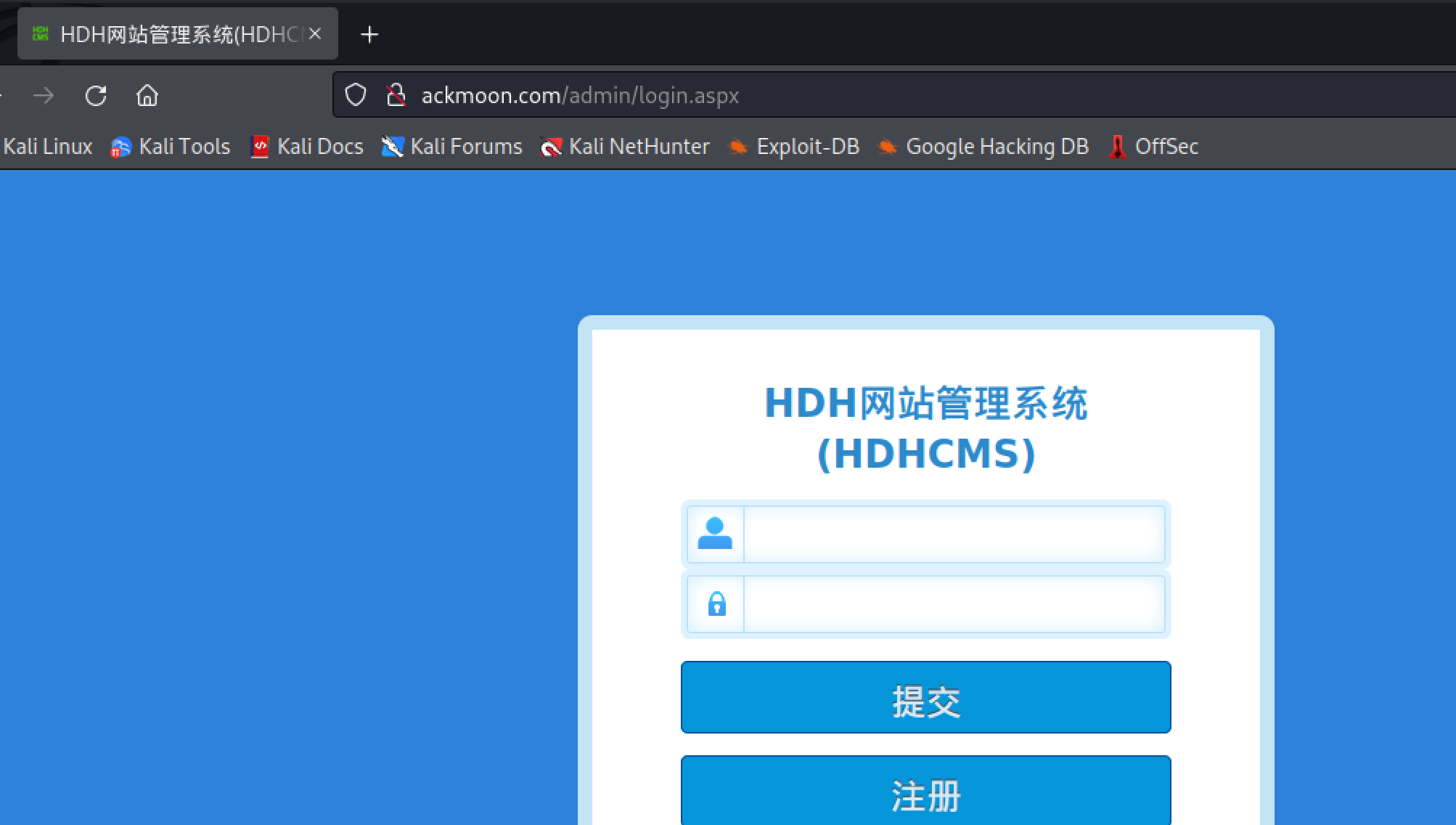Open a new tab with plus icon
The height and width of the screenshot is (825, 1456).
[x=369, y=34]
